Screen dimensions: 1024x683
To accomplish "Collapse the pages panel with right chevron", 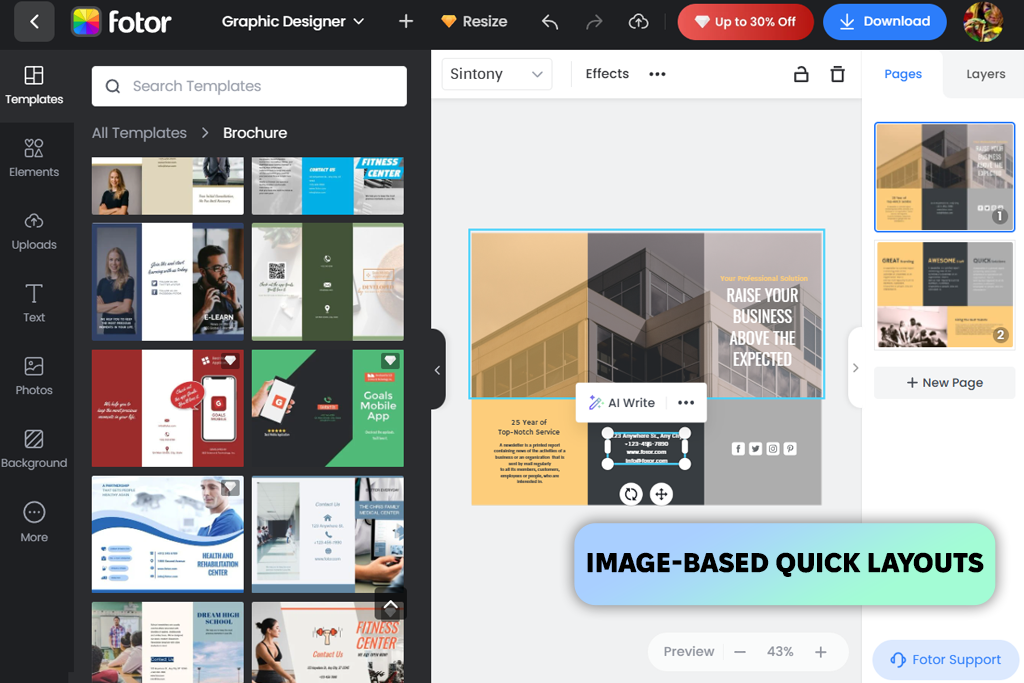I will tap(856, 368).
